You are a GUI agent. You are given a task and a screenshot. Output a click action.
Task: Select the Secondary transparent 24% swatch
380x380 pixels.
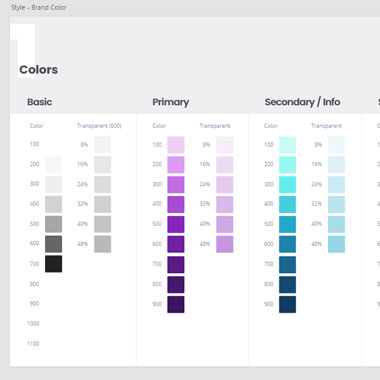pos(336,184)
